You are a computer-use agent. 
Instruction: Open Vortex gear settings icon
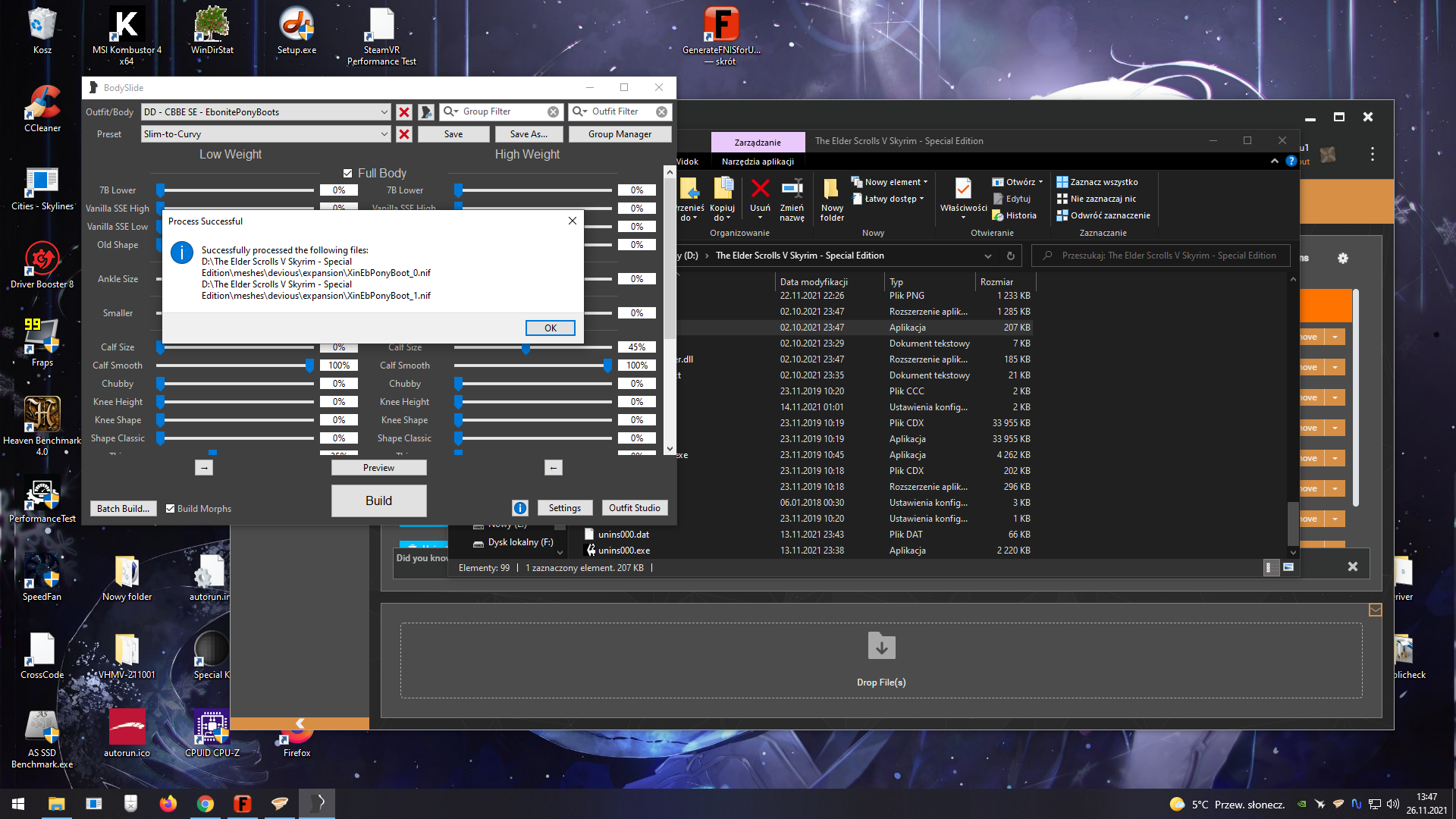click(1342, 258)
